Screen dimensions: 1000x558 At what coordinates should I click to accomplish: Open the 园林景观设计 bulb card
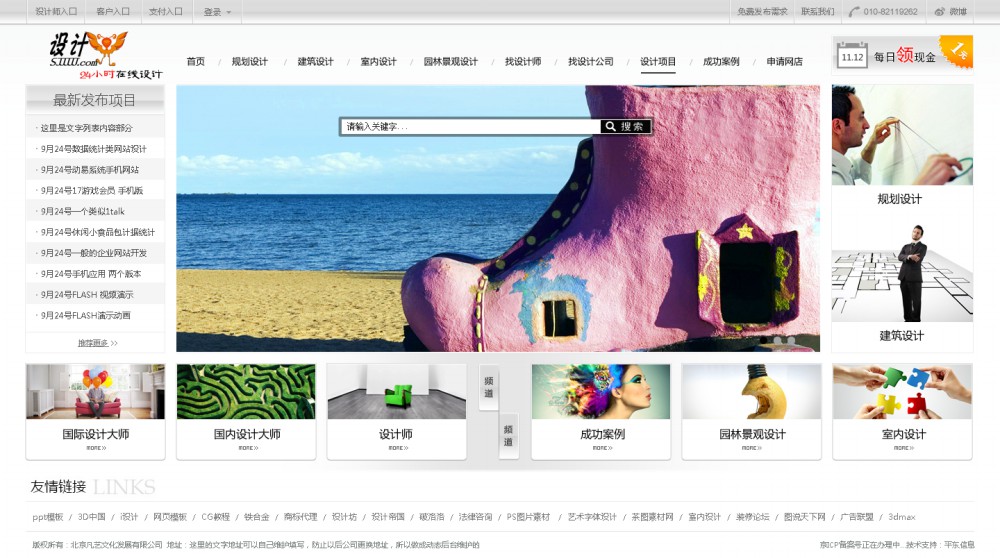[752, 392]
